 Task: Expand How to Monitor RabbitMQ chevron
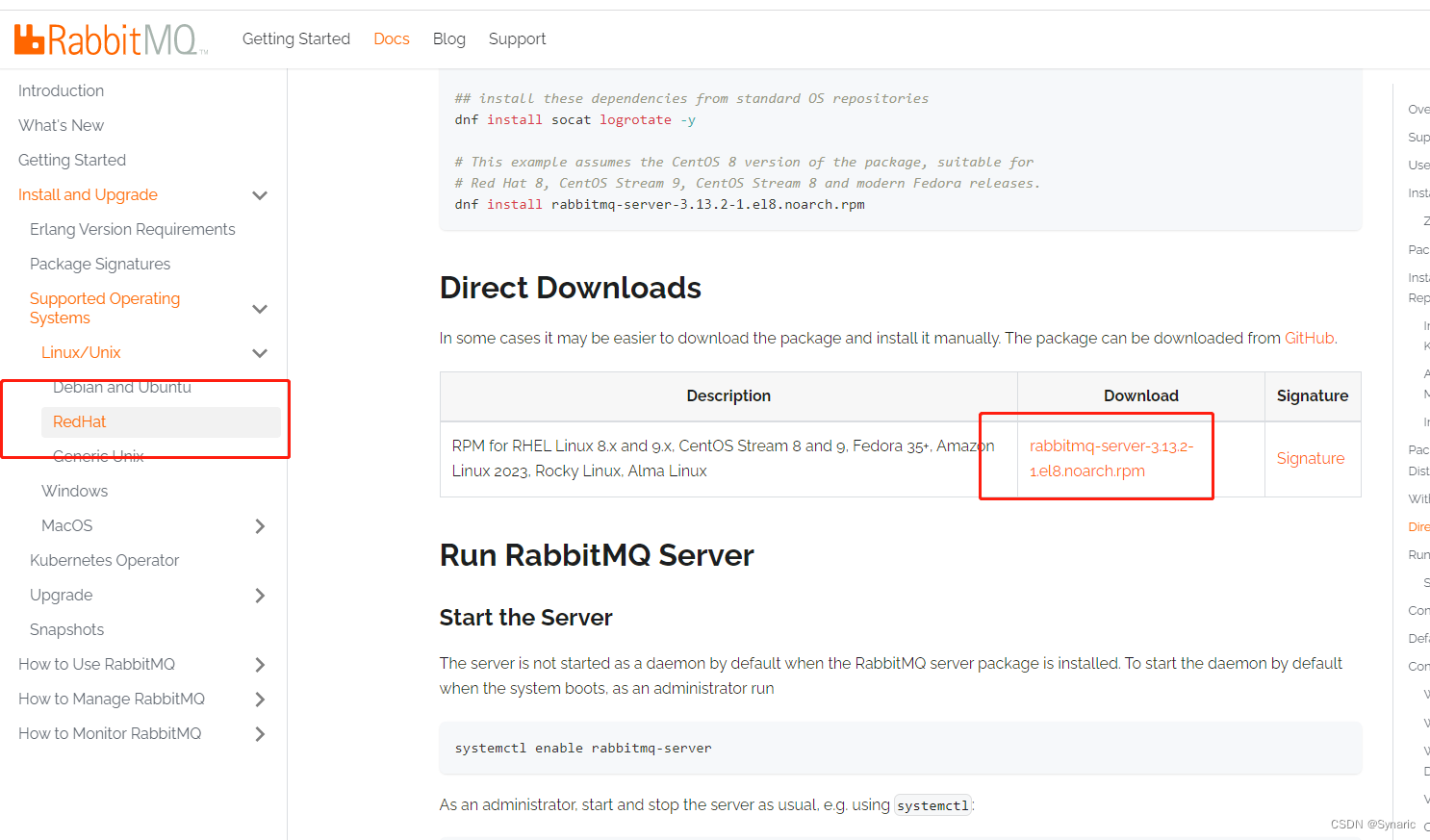[x=260, y=734]
